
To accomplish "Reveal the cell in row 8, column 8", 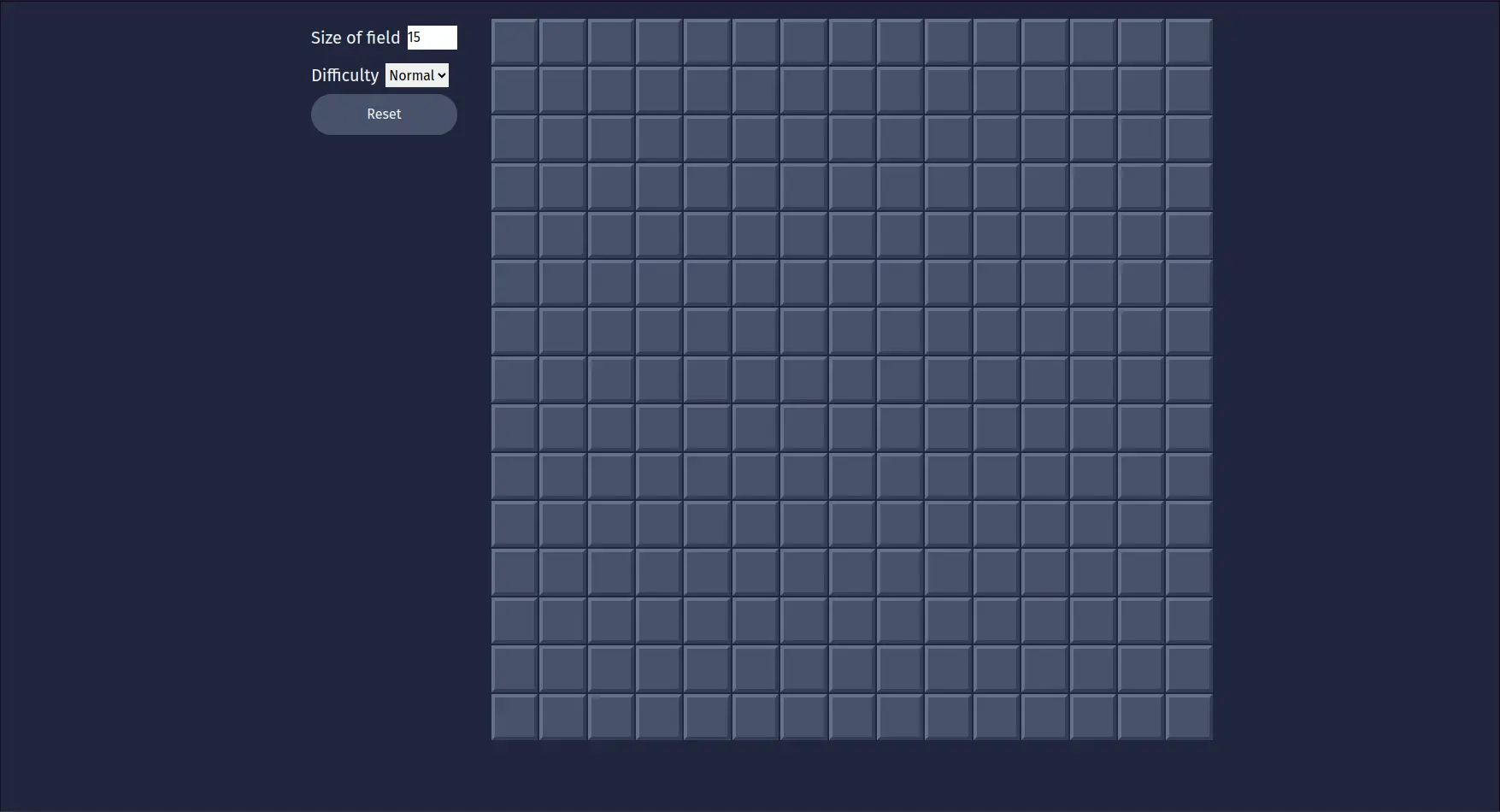I will click(x=852, y=380).
